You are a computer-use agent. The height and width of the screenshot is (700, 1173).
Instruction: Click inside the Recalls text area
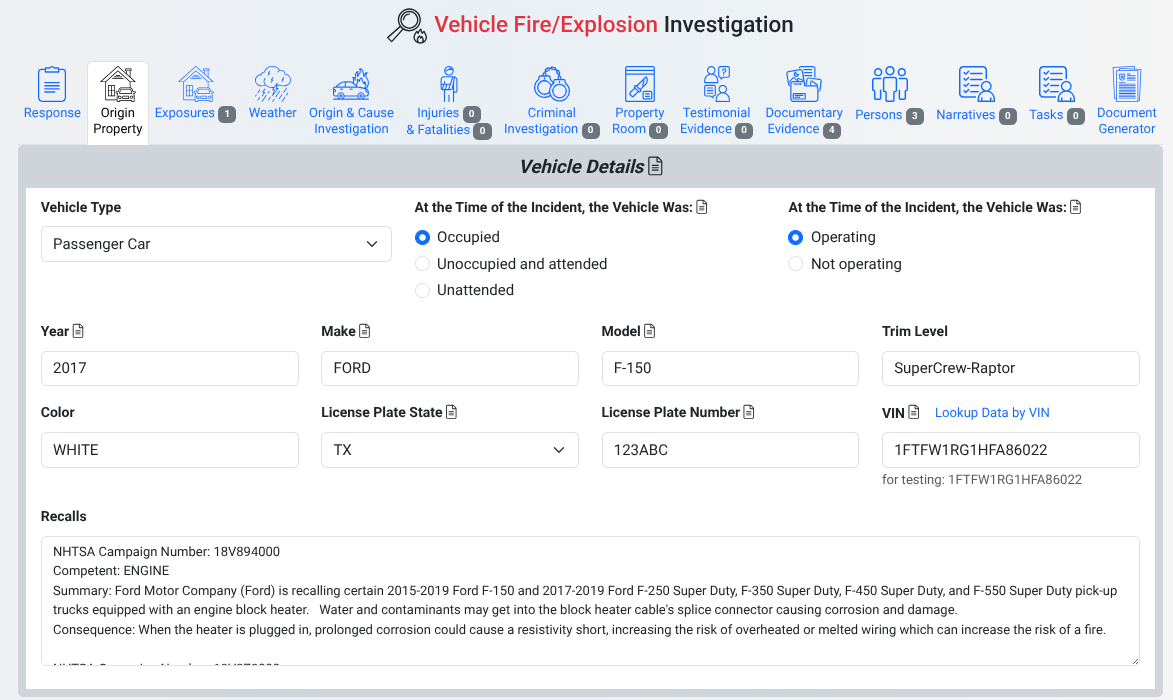click(x=590, y=600)
